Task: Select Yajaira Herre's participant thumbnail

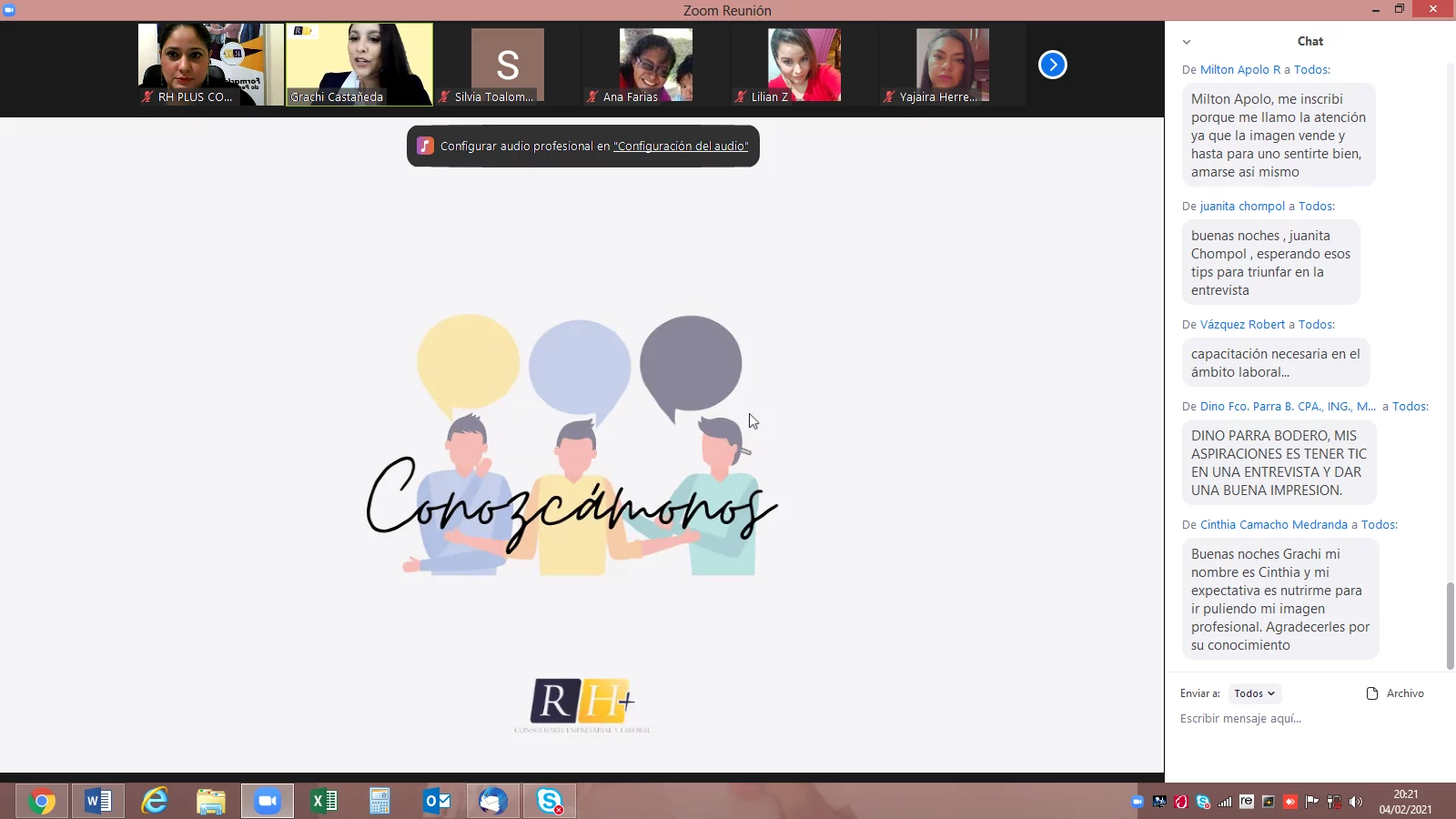Action: pyautogui.click(x=952, y=64)
